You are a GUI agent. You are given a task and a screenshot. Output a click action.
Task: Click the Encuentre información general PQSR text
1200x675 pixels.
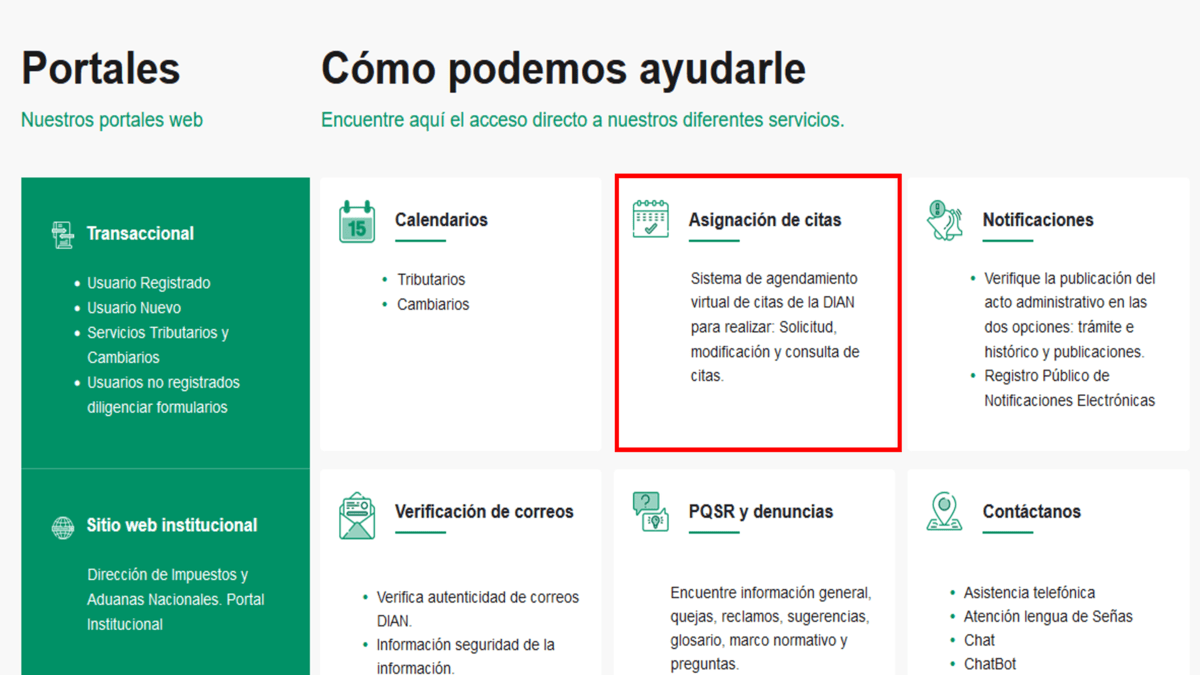771,628
